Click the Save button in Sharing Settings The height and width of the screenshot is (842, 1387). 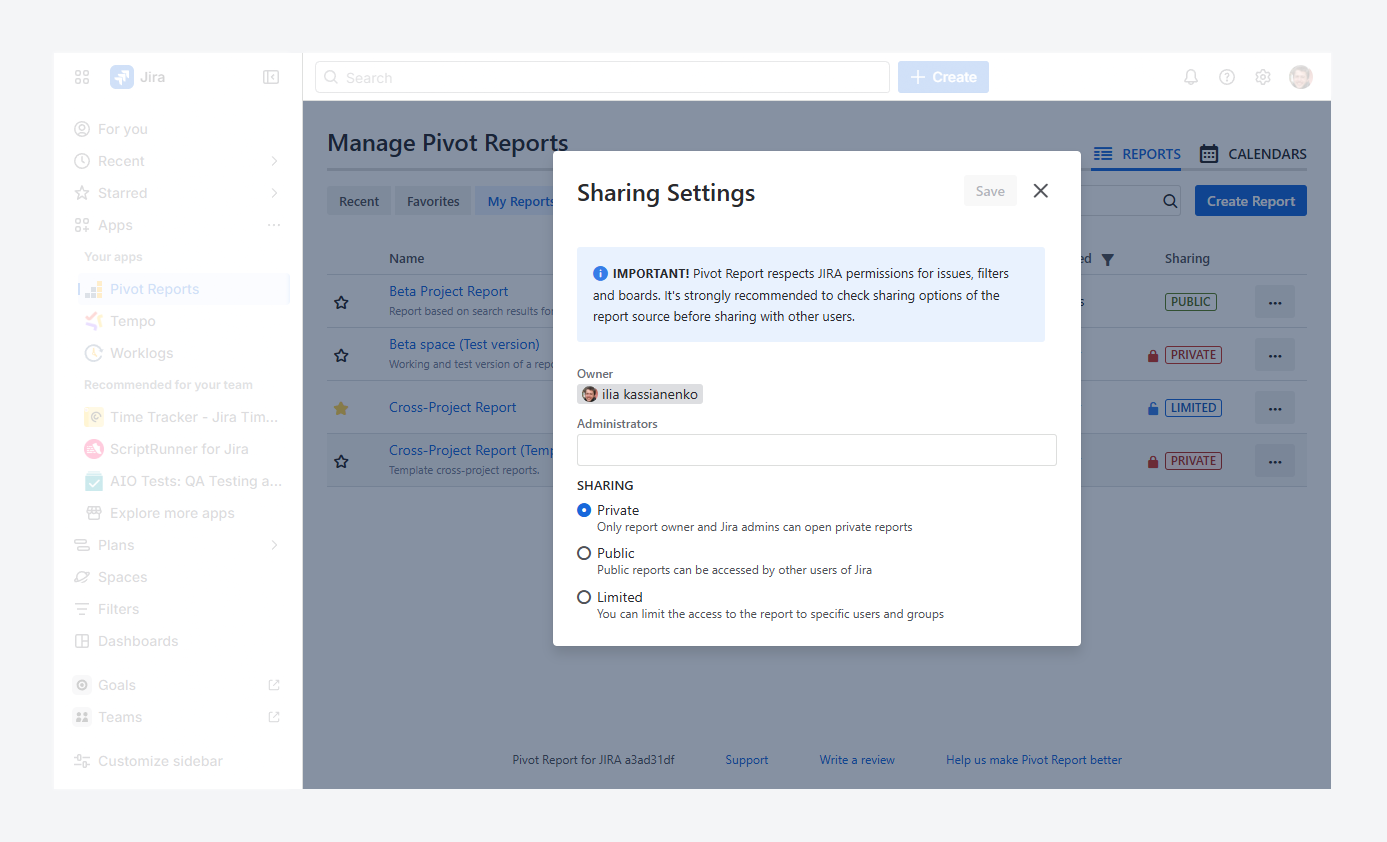[990, 191]
